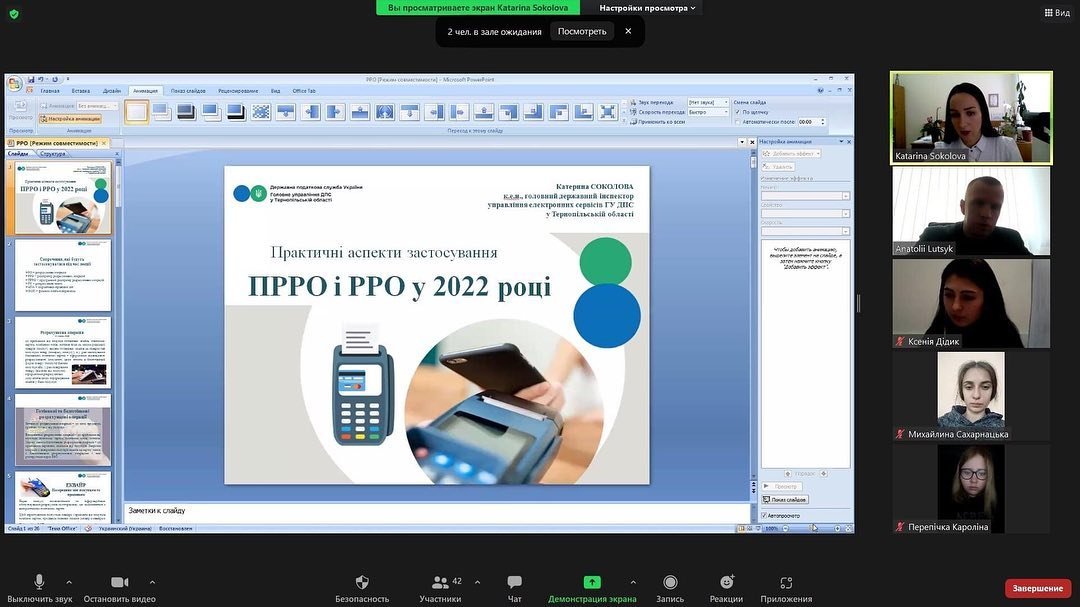Viewport: 1080px width, 607px height.
Task: Adjust the PowerPoint zoom slider
Action: click(x=812, y=528)
